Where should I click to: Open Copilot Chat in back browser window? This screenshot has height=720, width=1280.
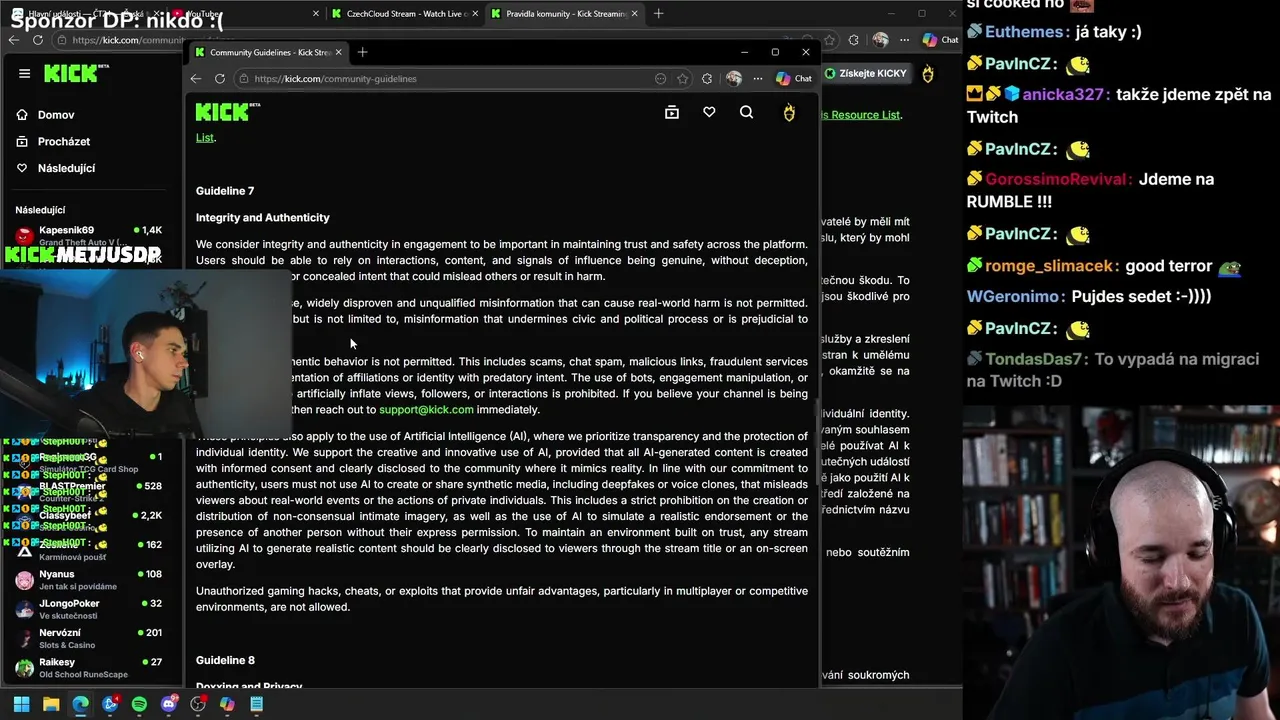(940, 40)
